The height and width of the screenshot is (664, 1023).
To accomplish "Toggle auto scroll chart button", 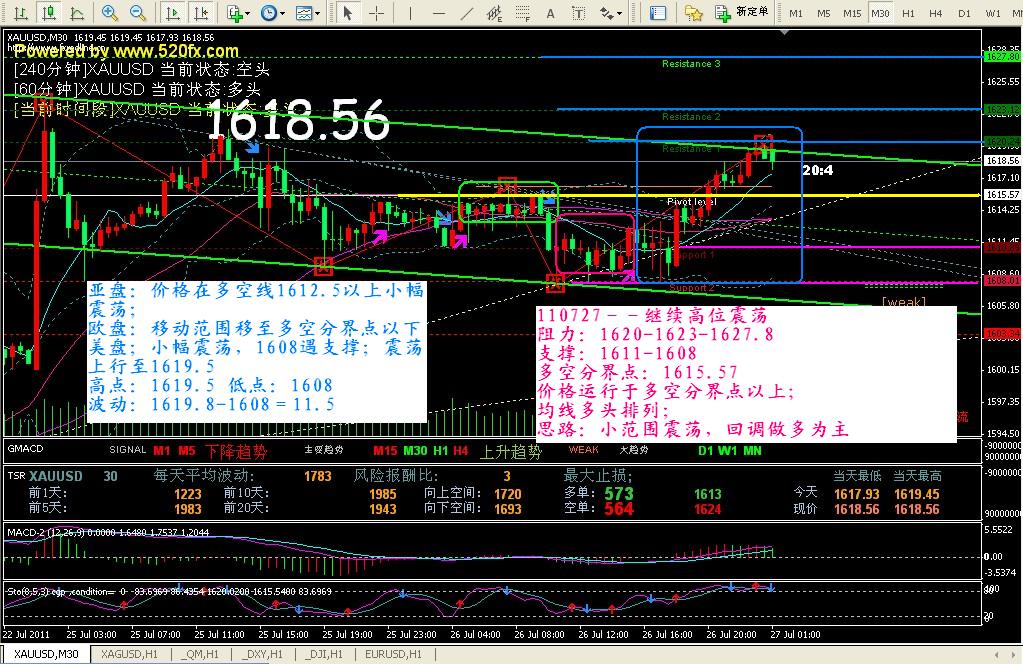I will pos(173,13).
